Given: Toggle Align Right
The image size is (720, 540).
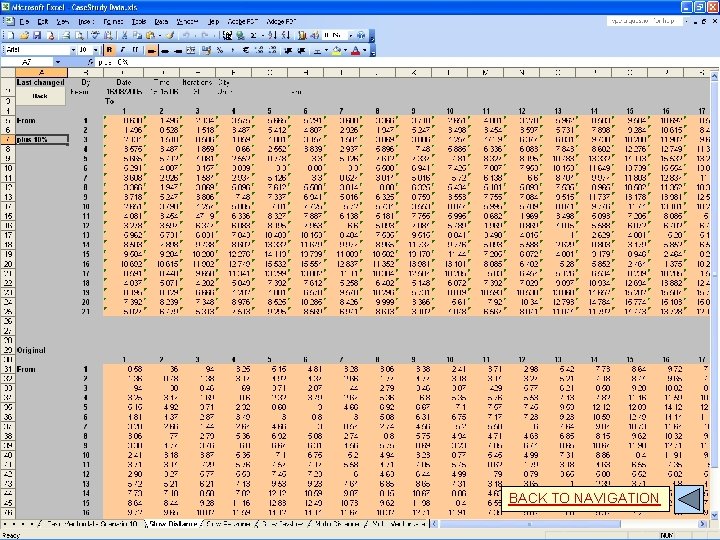Looking at the screenshot, I should point(178,51).
